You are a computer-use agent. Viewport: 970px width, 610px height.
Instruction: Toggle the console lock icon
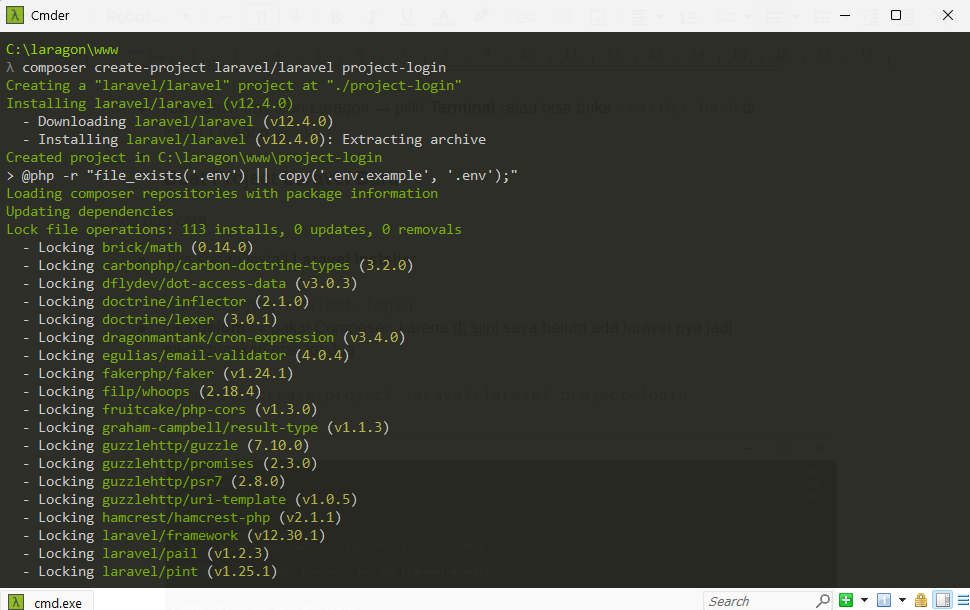920,600
